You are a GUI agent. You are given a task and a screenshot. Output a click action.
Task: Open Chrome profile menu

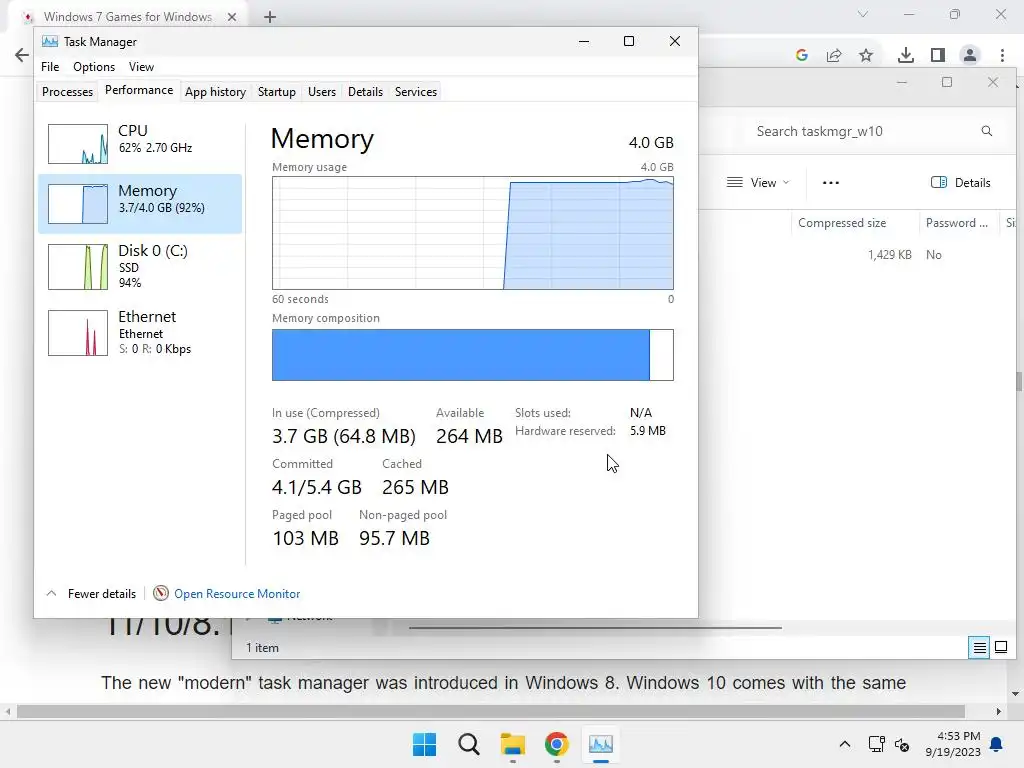tap(970, 56)
